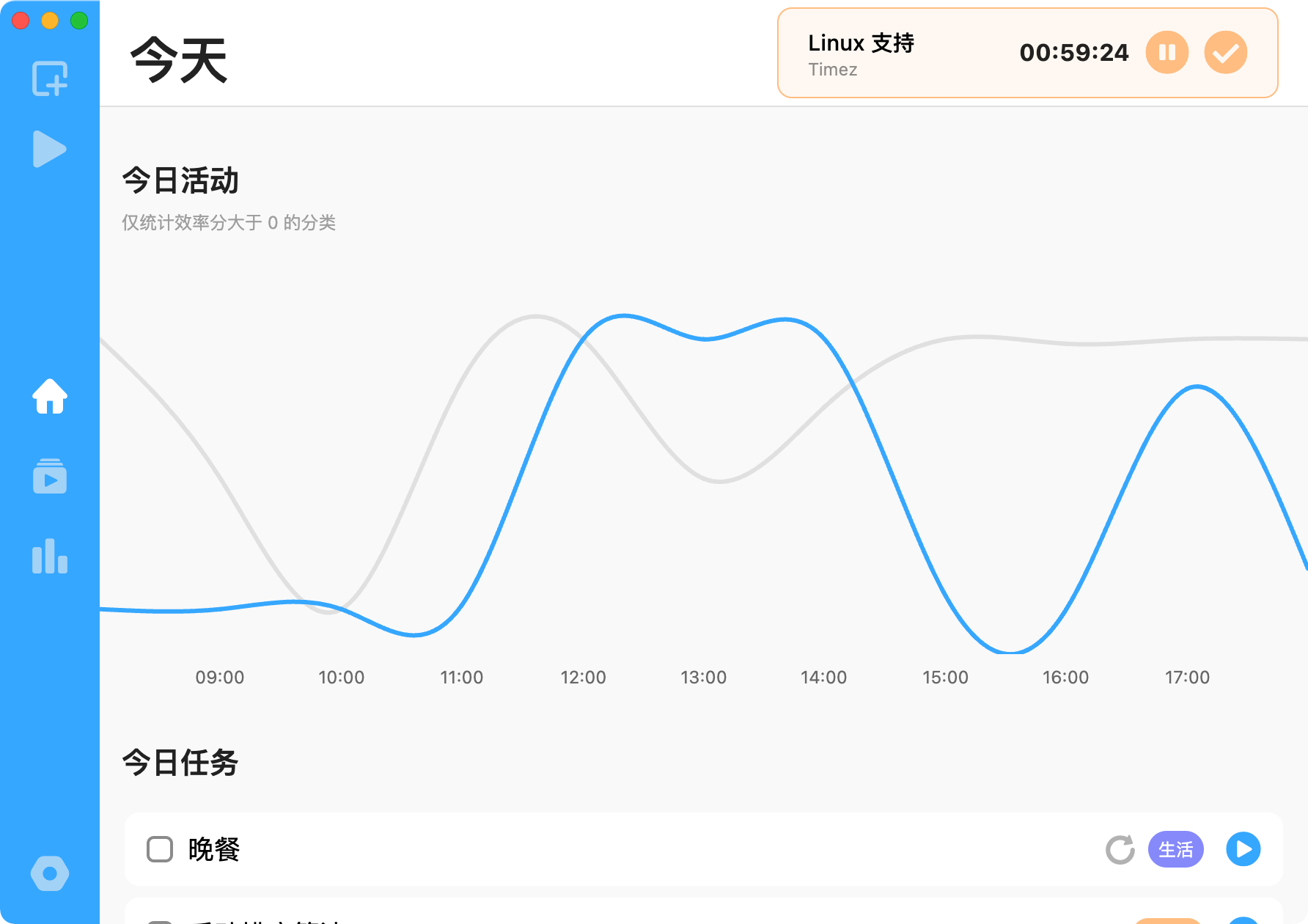Open the statistics bar chart view

point(50,555)
